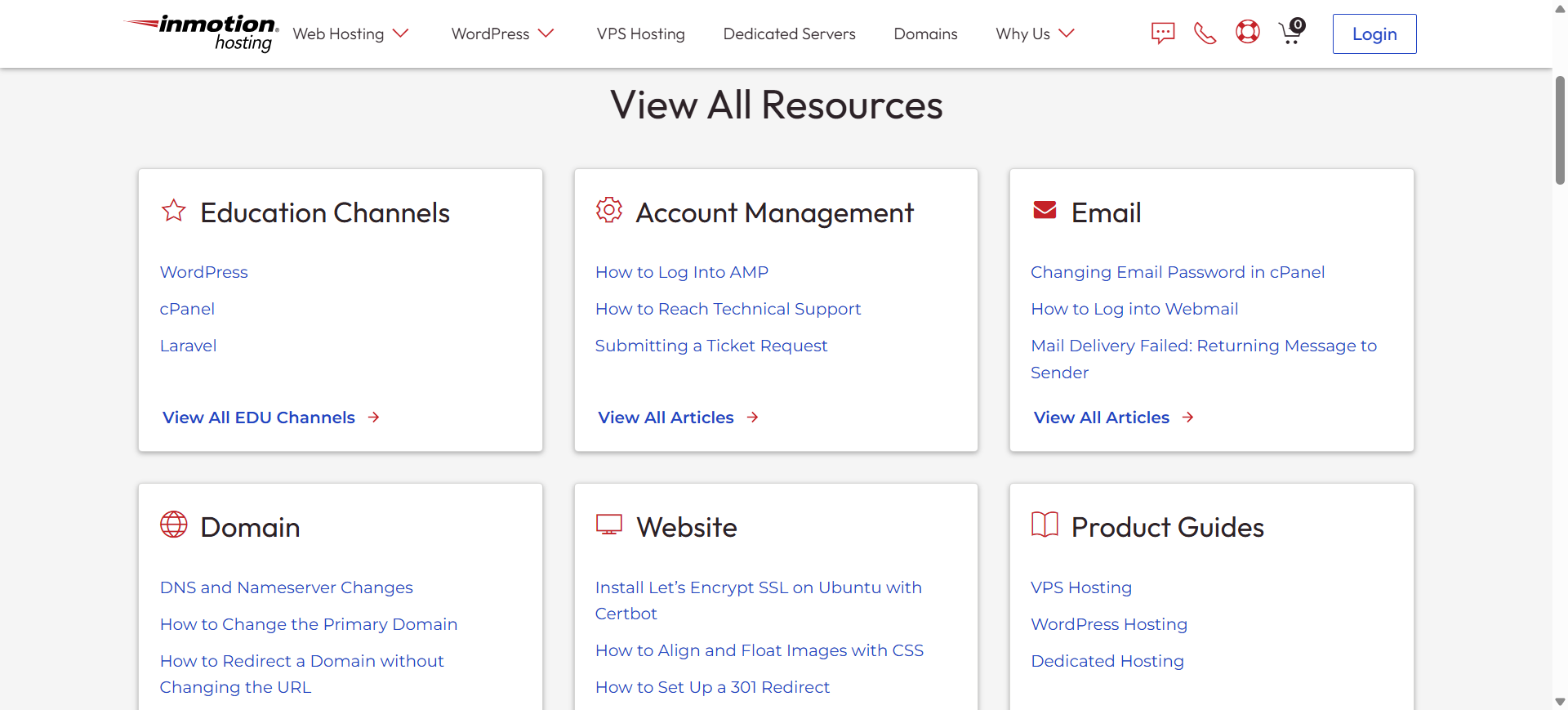1568x710 pixels.
Task: Open the VPS Hosting nav item
Action: point(641,33)
